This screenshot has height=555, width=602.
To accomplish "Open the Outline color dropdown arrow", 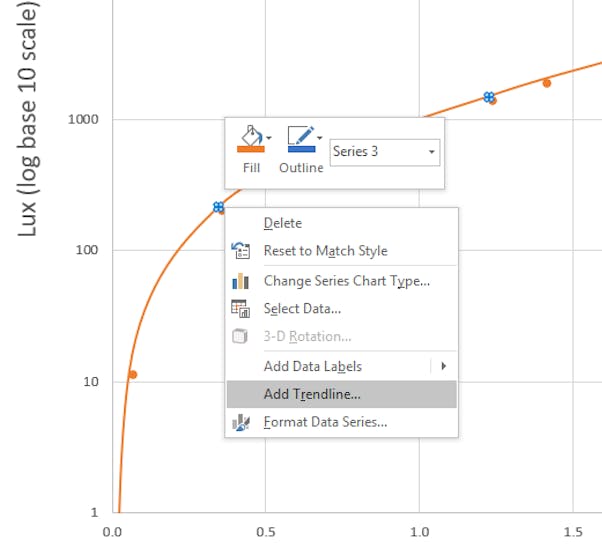I will [319, 137].
